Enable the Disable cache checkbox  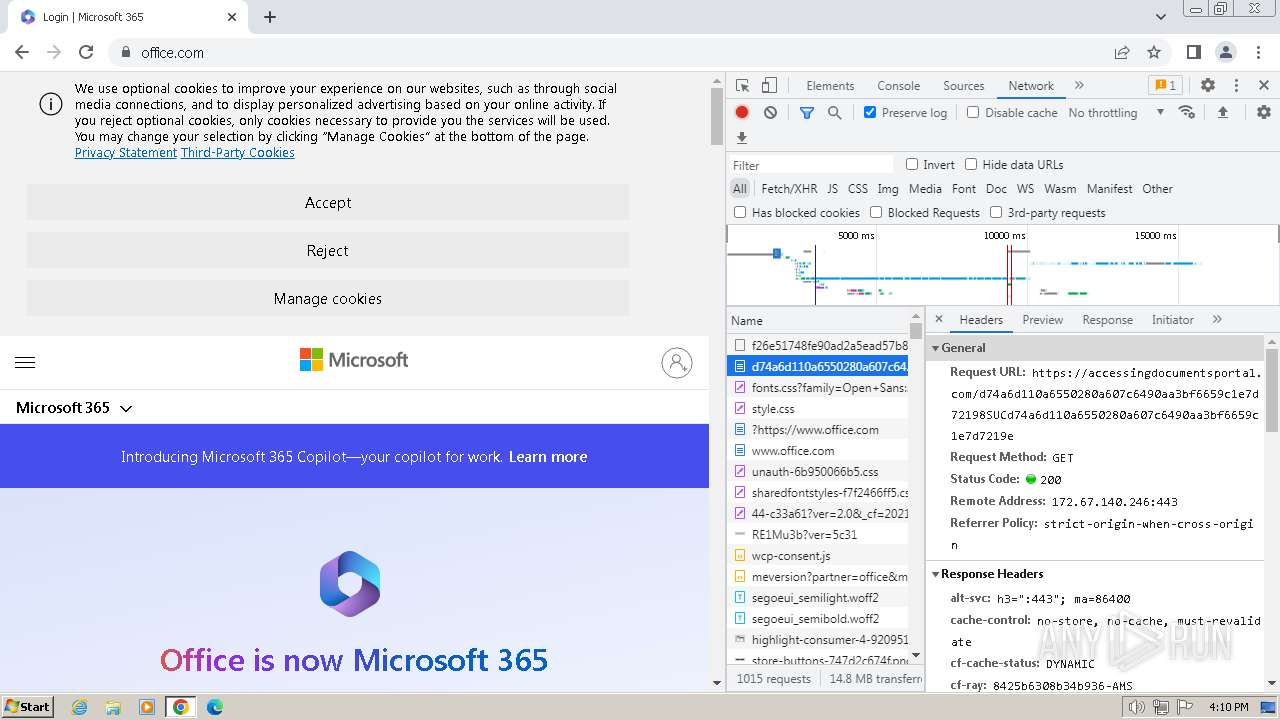973,112
